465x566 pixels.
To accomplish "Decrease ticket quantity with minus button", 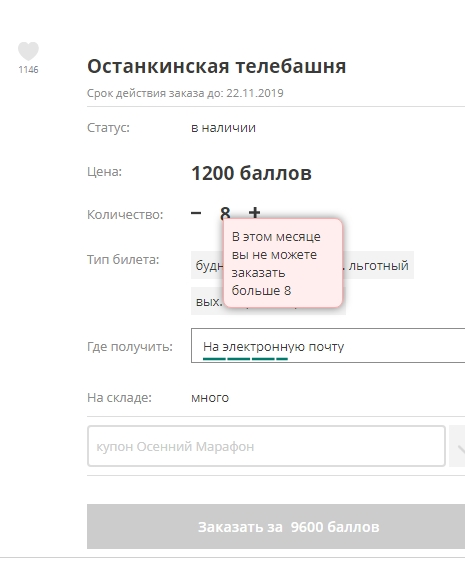I will point(196,213).
